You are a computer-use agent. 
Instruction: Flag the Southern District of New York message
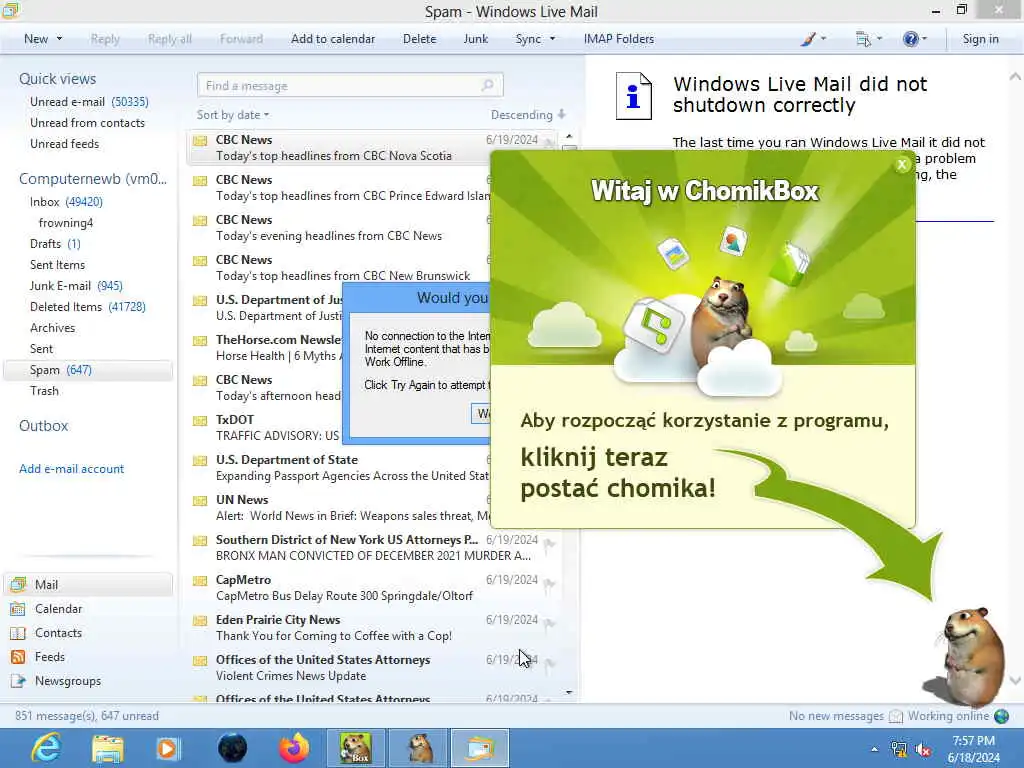pyautogui.click(x=549, y=544)
